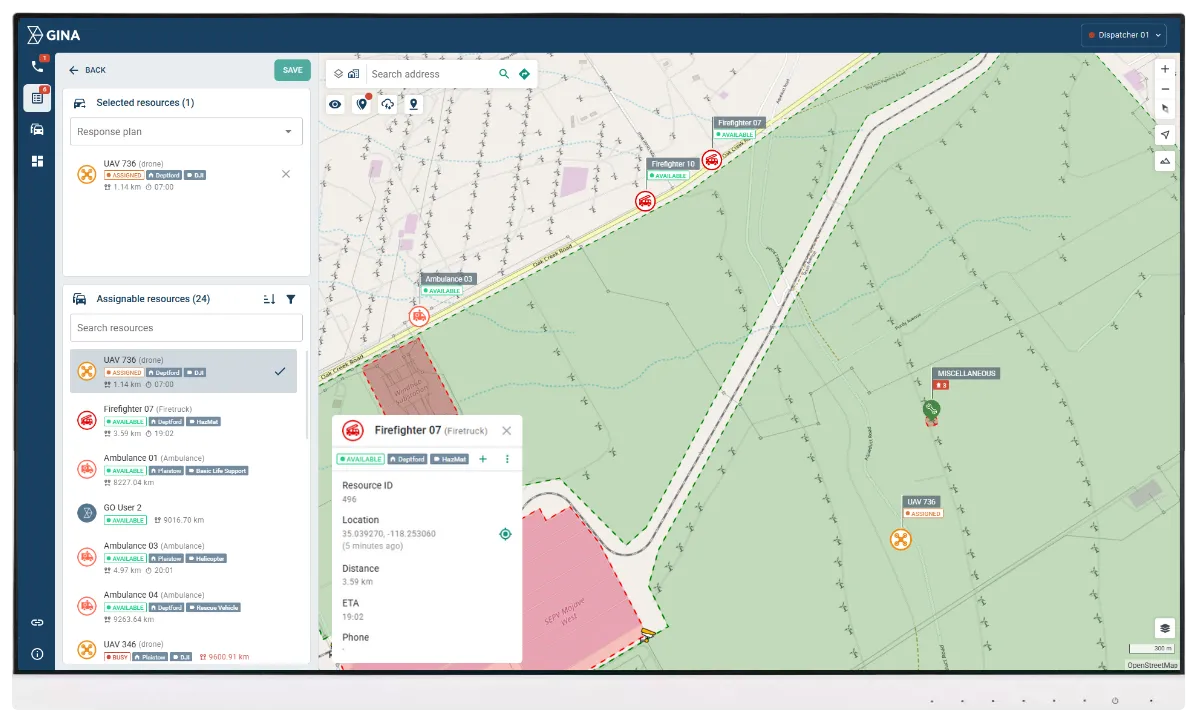
Task: Switch to the dashboard panel in the sidebar
Action: (x=38, y=160)
